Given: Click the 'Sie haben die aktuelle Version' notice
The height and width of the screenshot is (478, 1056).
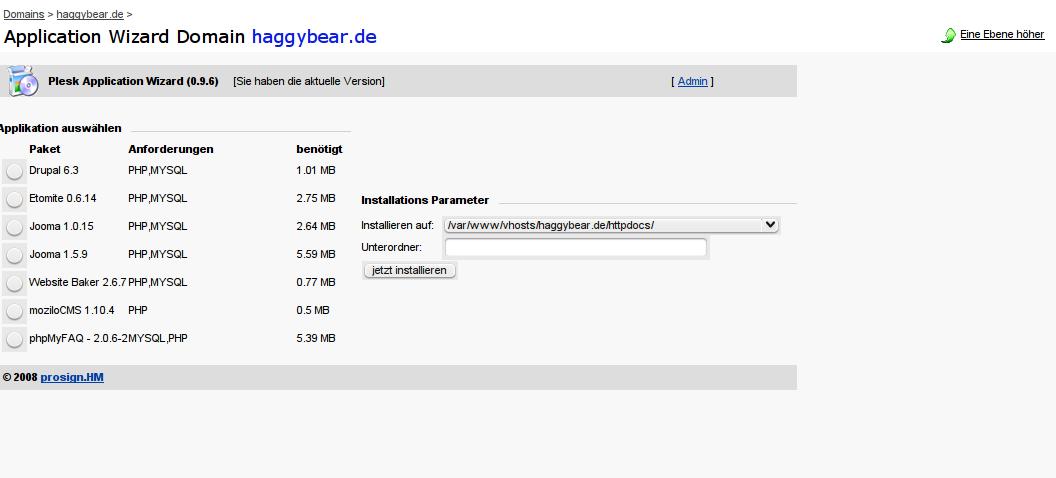Looking at the screenshot, I should click(309, 81).
